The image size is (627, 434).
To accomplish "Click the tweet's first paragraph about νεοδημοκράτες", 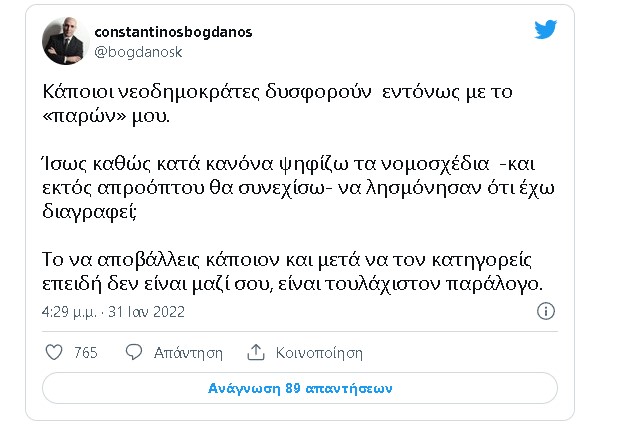I will click(277, 104).
